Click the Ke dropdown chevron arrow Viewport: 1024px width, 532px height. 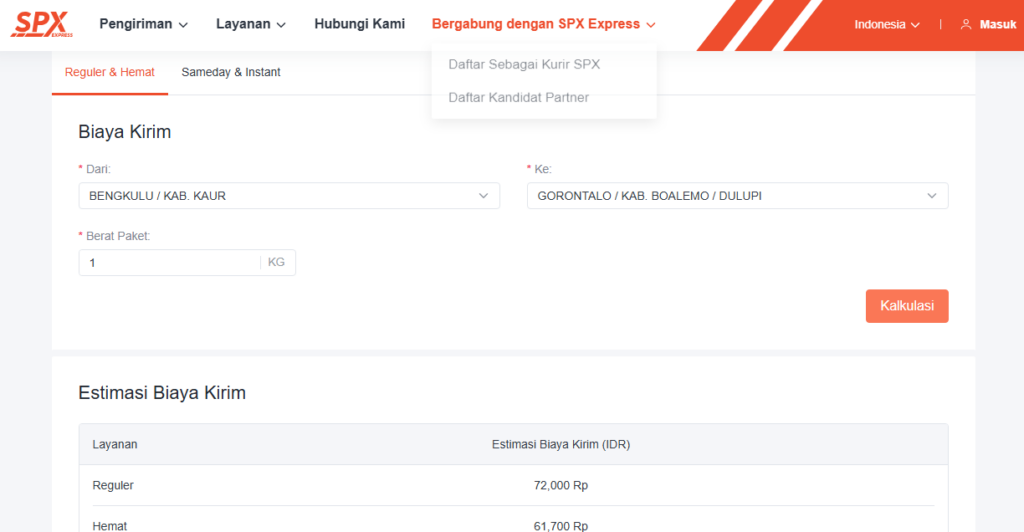931,196
